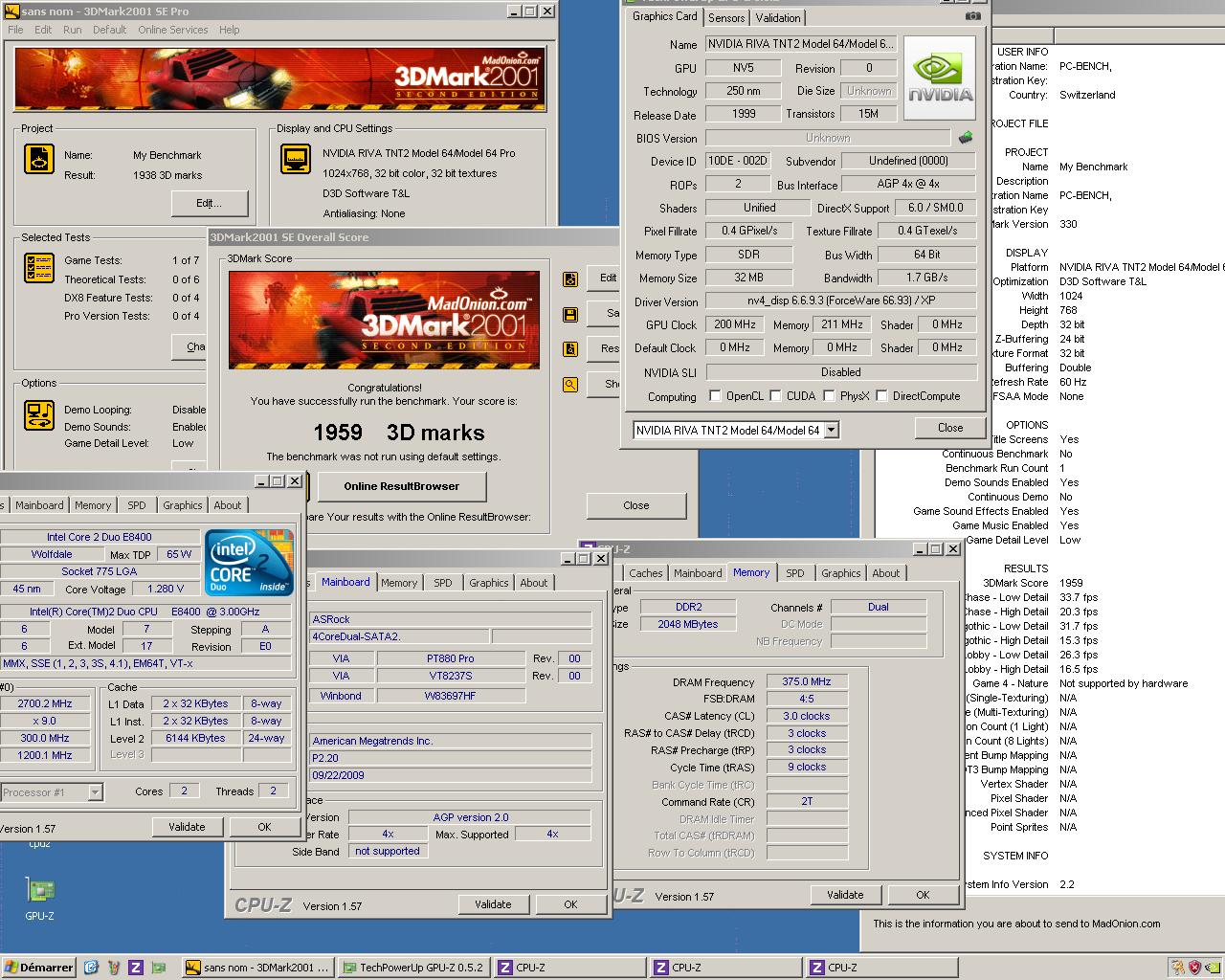Click the second quick launch icon
1225x980 pixels.
pyautogui.click(x=114, y=968)
